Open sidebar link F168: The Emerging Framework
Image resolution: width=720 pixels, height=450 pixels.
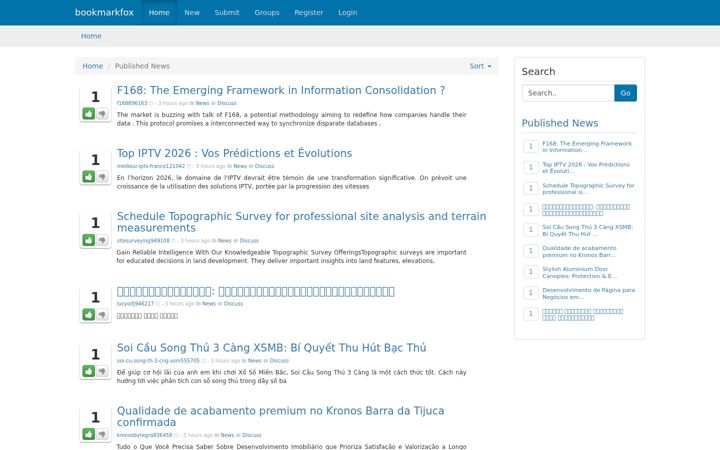click(x=587, y=146)
